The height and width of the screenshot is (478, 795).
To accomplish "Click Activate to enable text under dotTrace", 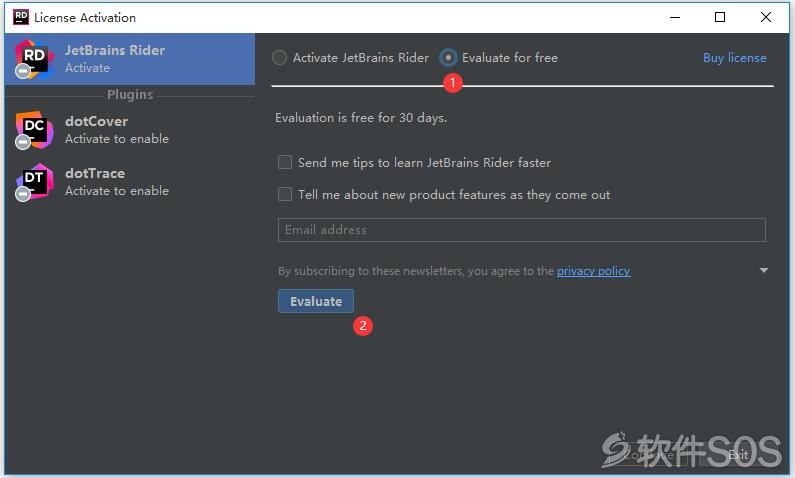I will 117,191.
